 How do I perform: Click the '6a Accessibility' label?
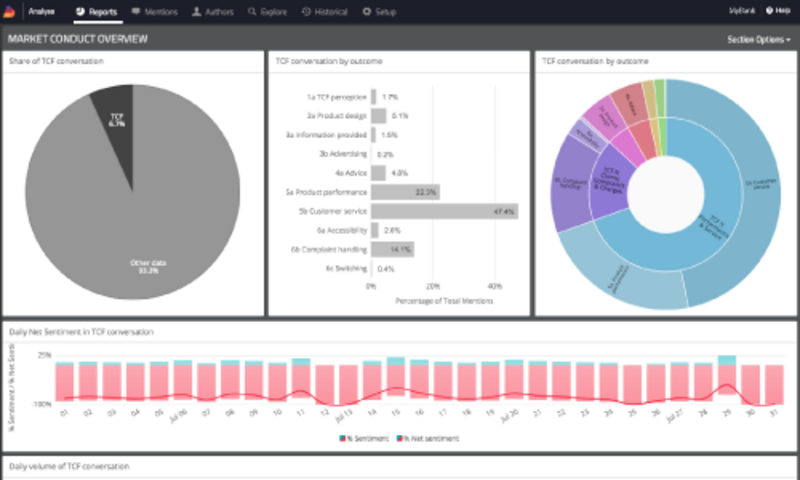(x=342, y=231)
